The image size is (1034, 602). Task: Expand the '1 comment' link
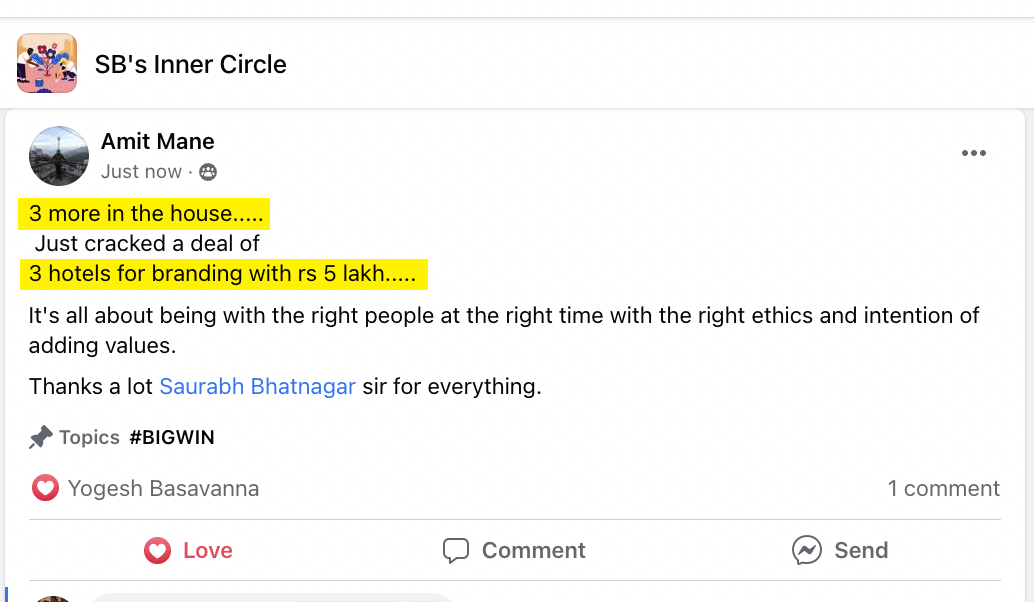tap(943, 488)
